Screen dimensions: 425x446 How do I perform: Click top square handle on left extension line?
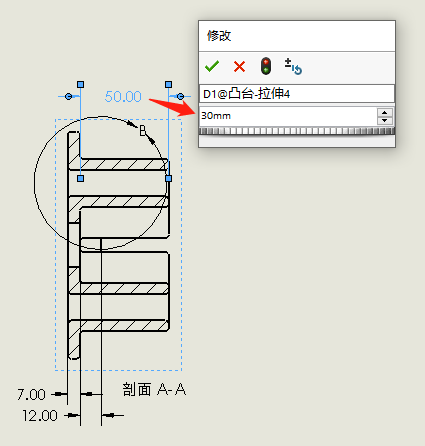tap(80, 84)
